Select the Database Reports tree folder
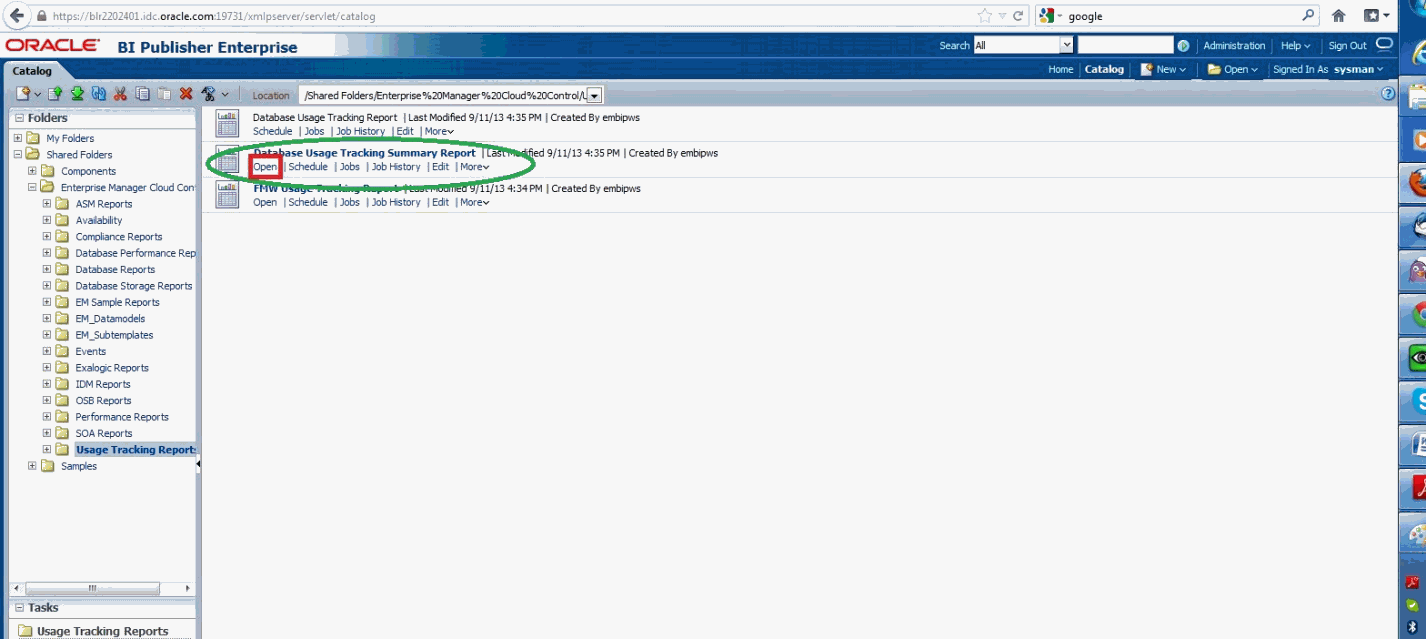Screen dimensions: 1426x639 pyautogui.click(x=115, y=269)
